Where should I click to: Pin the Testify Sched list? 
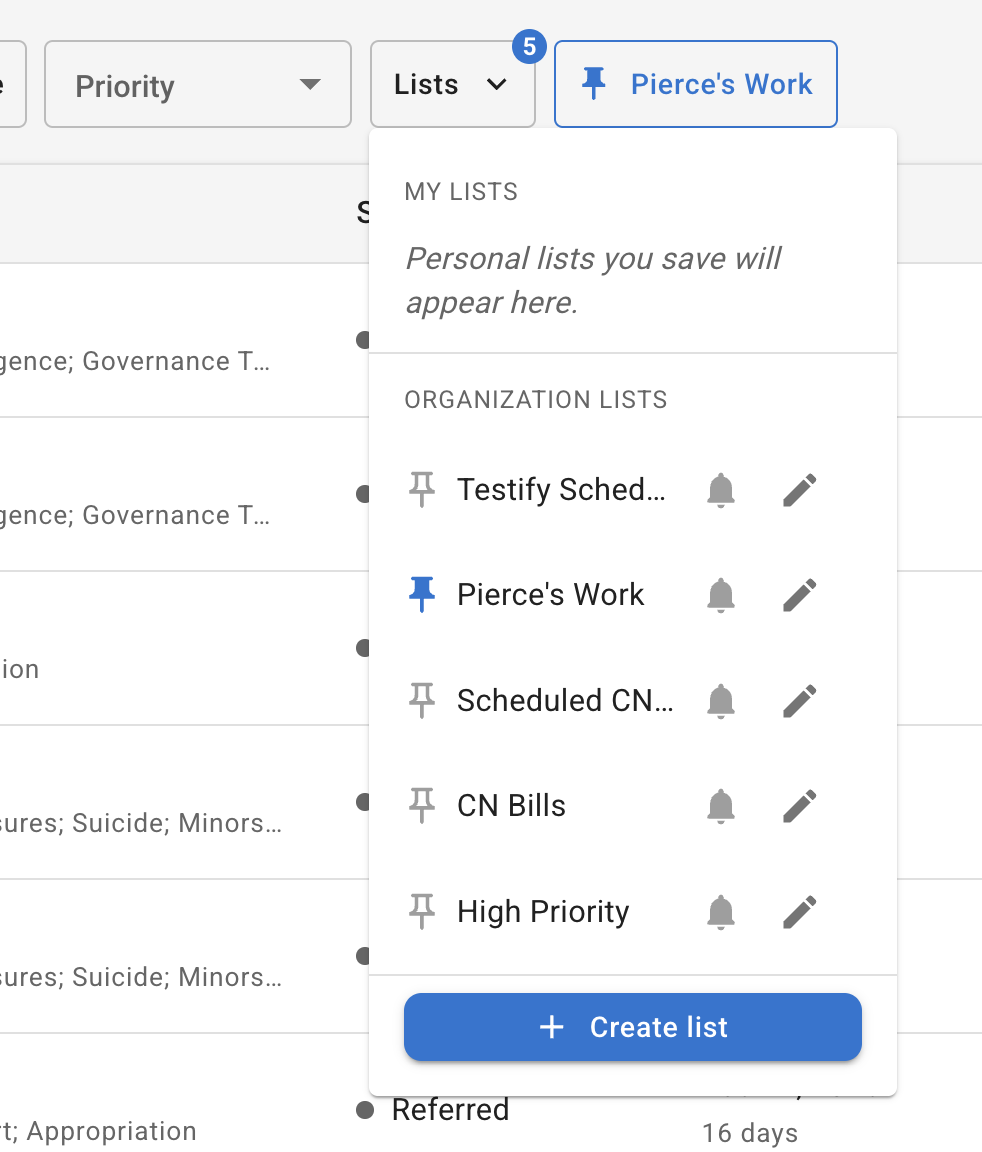[422, 489]
